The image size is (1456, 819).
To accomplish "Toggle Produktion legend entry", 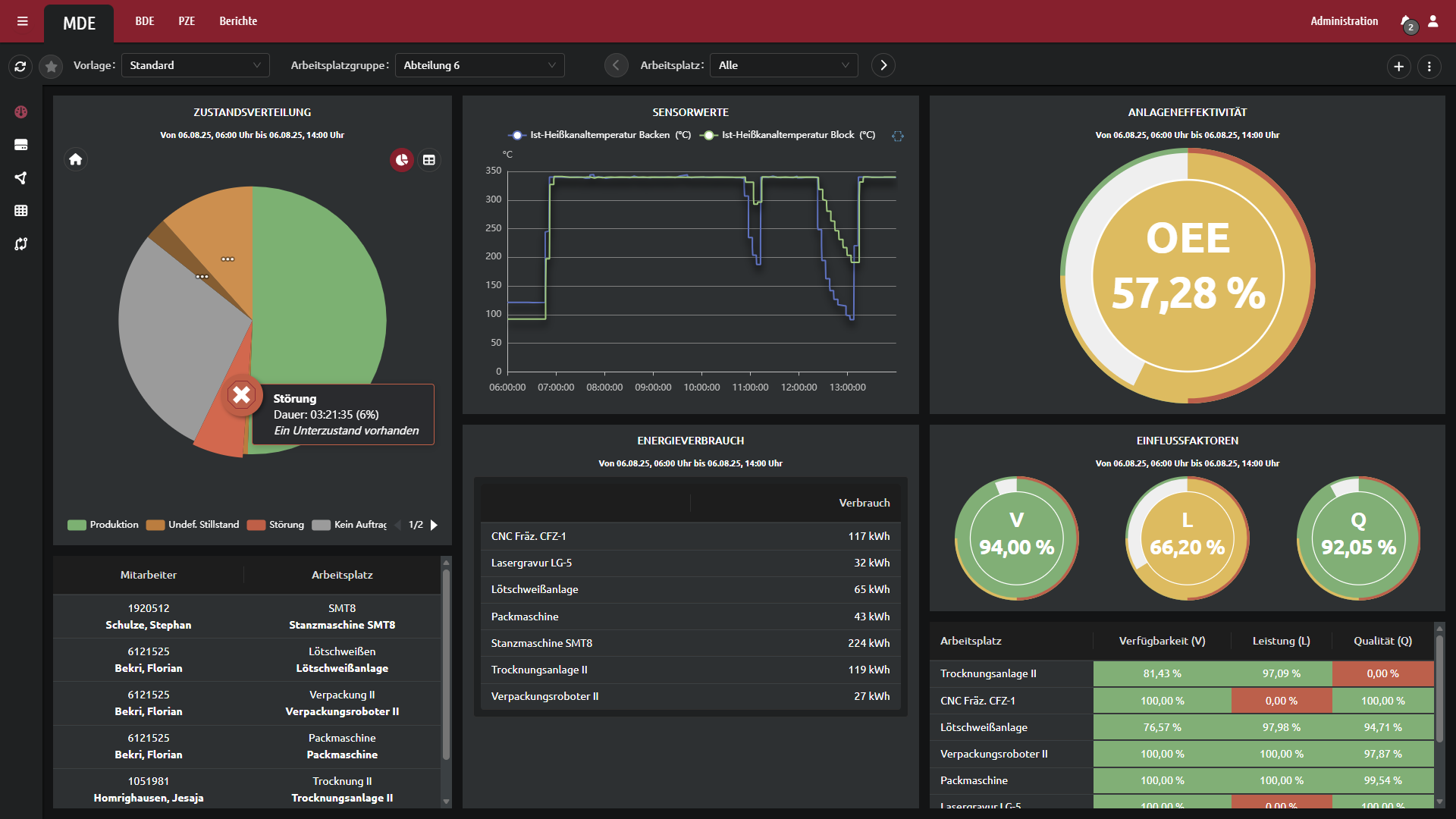I will click(103, 525).
